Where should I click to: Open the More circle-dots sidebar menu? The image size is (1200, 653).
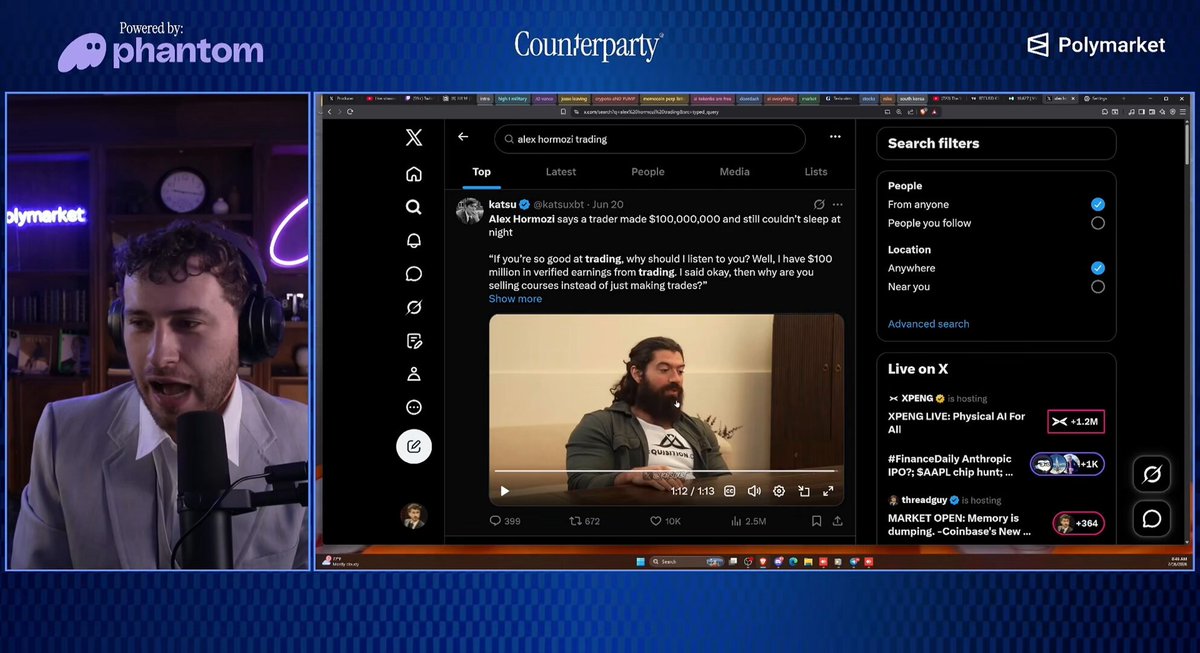point(413,407)
